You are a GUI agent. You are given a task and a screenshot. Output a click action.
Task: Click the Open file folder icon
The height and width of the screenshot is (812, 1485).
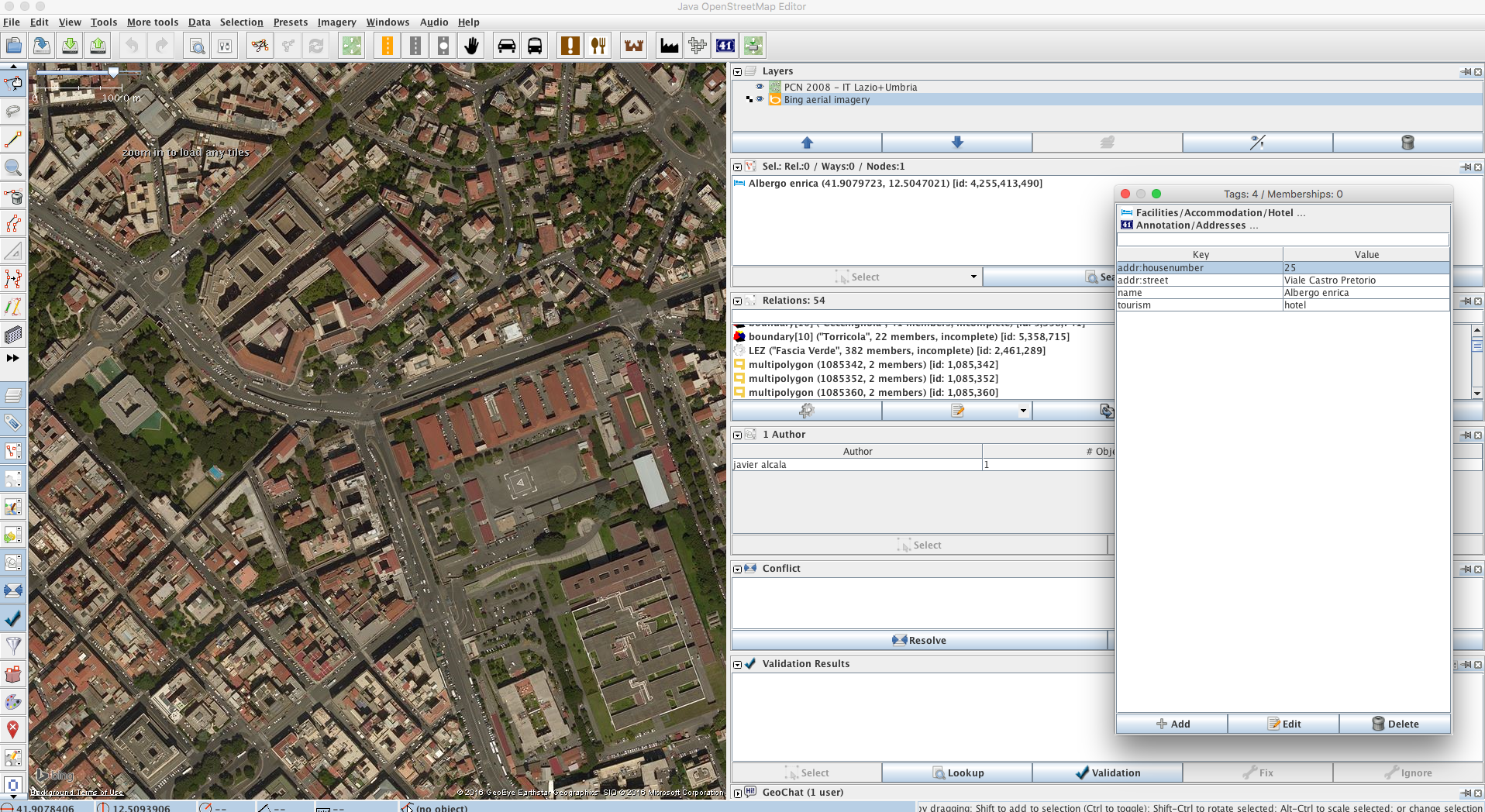(x=14, y=46)
